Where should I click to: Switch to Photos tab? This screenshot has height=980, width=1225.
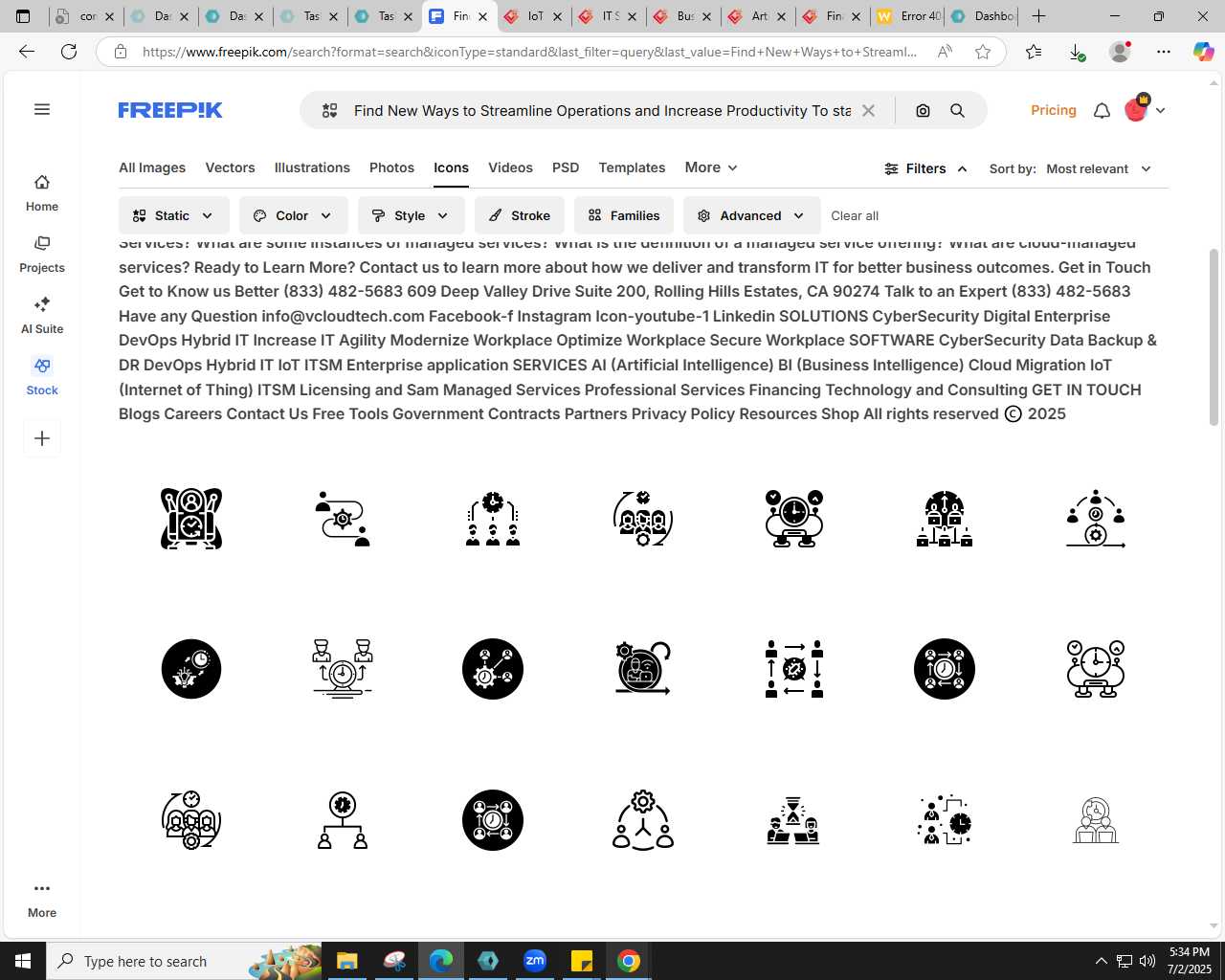pos(391,167)
